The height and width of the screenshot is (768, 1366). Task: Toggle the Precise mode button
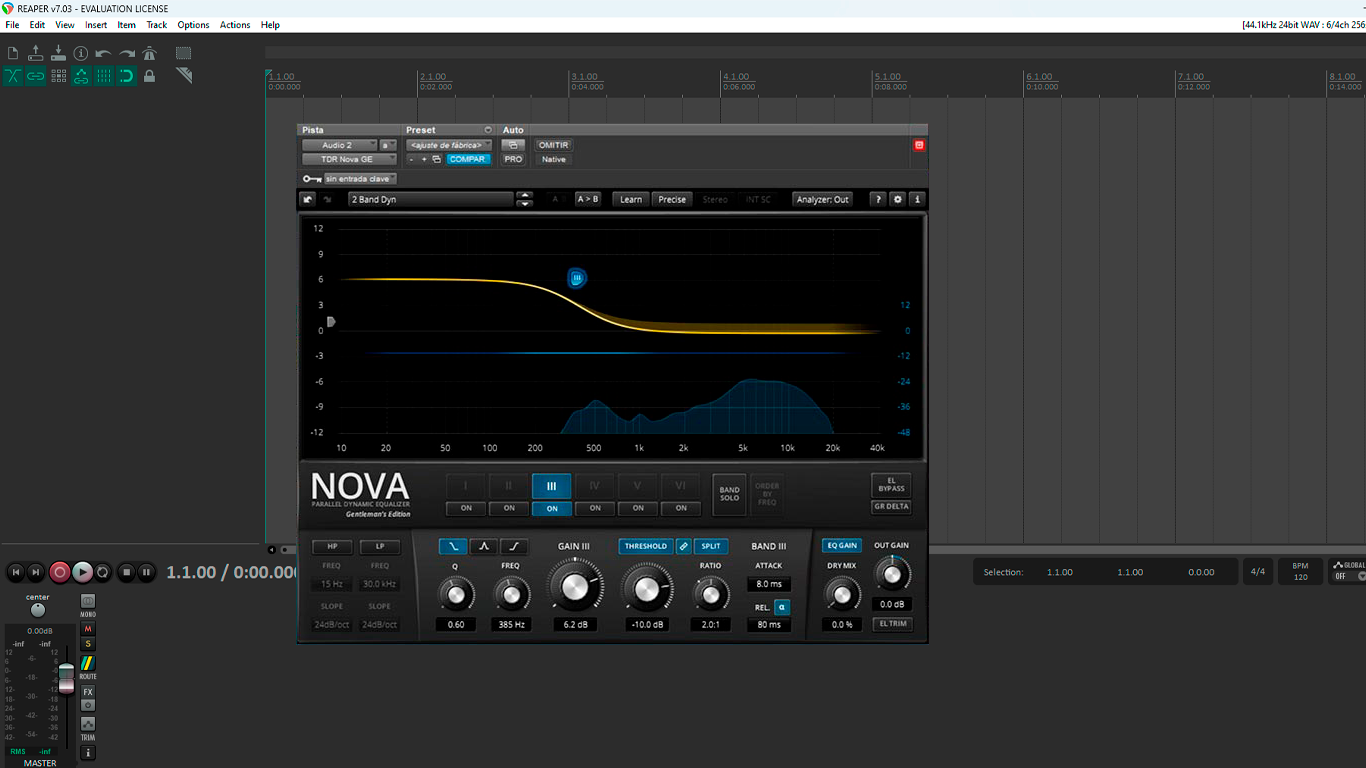pos(672,199)
